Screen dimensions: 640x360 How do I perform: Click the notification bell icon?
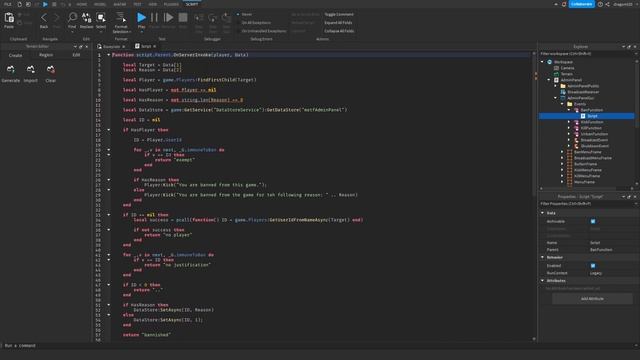tap(564, 4)
